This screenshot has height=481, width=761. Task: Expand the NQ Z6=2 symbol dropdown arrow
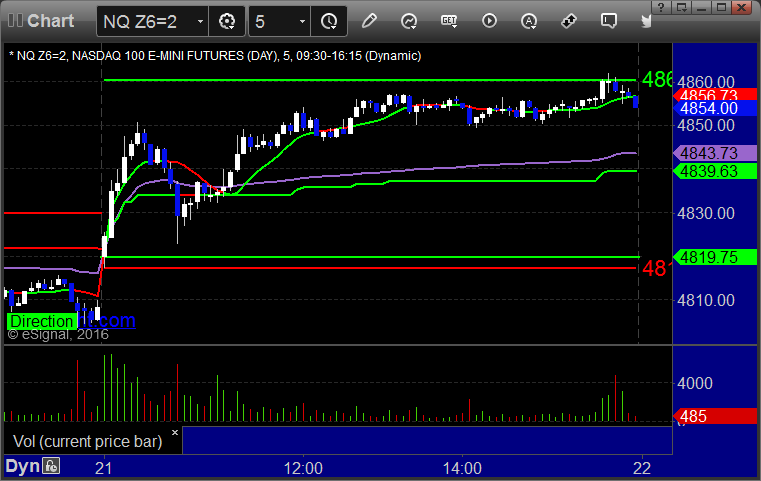[200, 21]
